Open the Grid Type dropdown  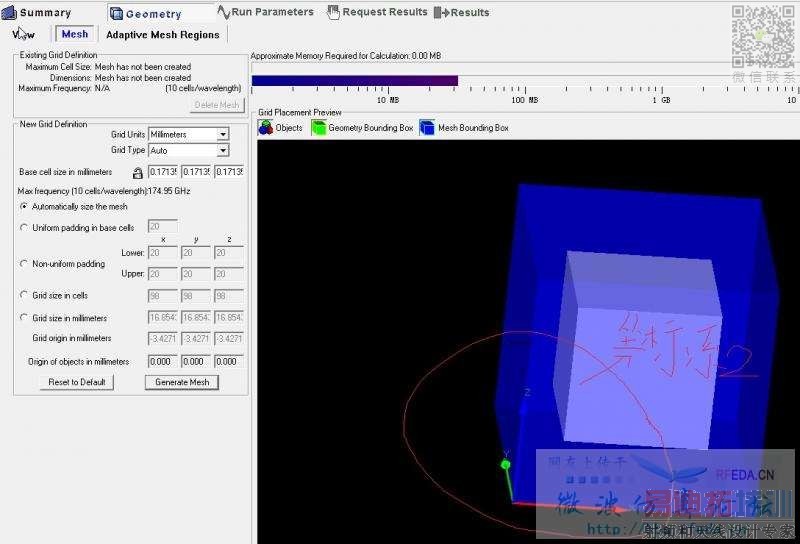[223, 151]
